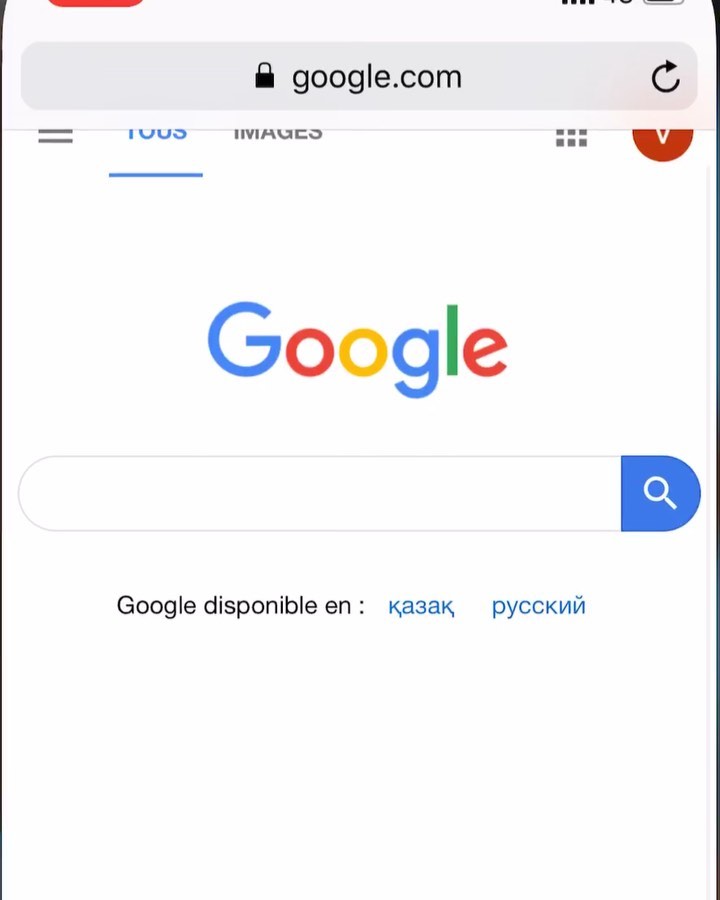
Task: Open the Google apps grid
Action: 571,138
